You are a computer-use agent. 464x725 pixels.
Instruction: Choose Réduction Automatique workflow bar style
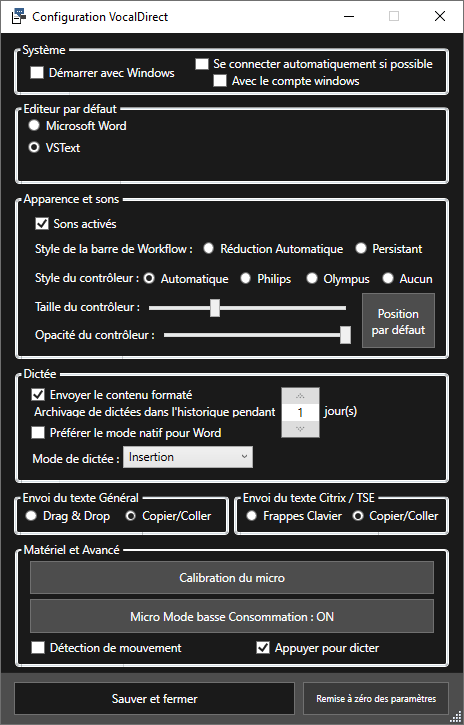pyautogui.click(x=209, y=249)
